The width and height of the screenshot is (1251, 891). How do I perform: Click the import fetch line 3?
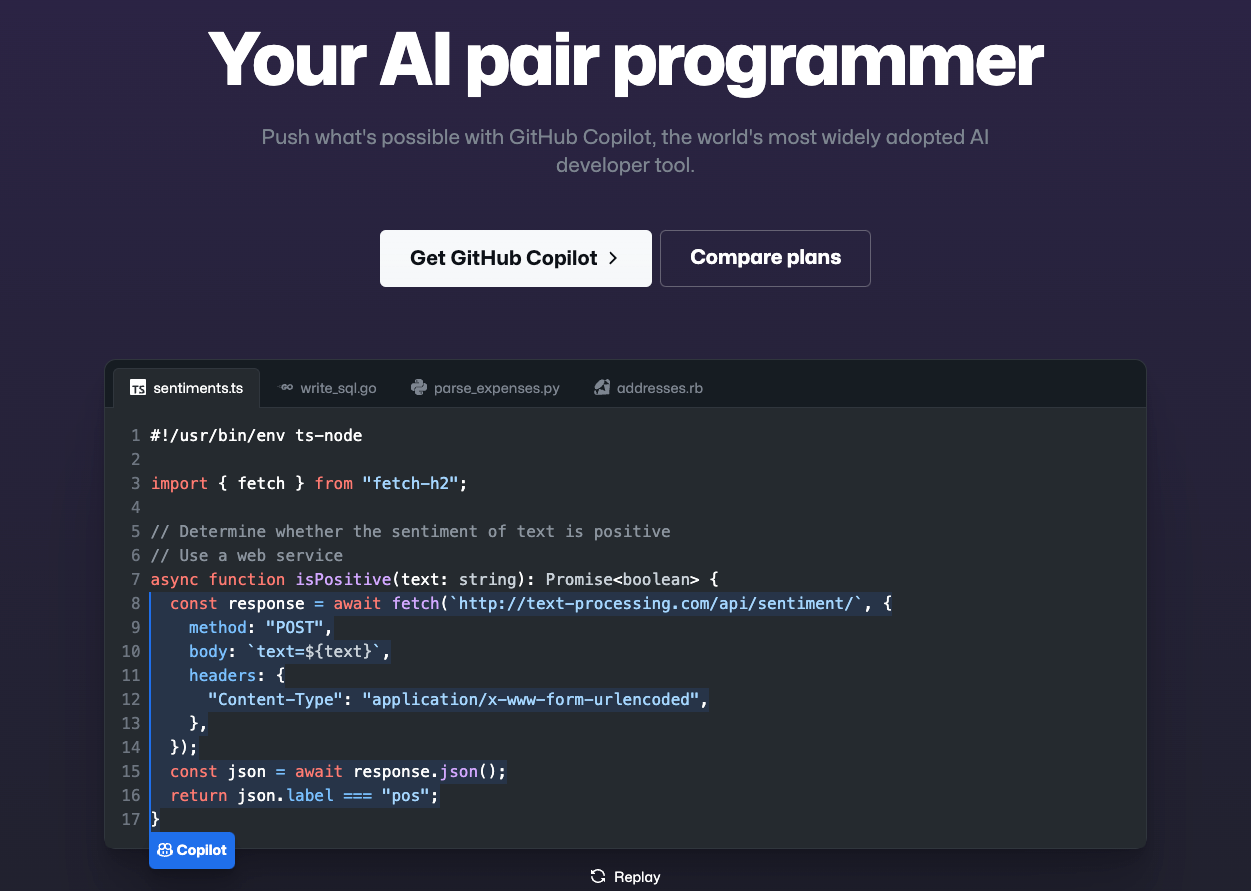click(x=309, y=483)
